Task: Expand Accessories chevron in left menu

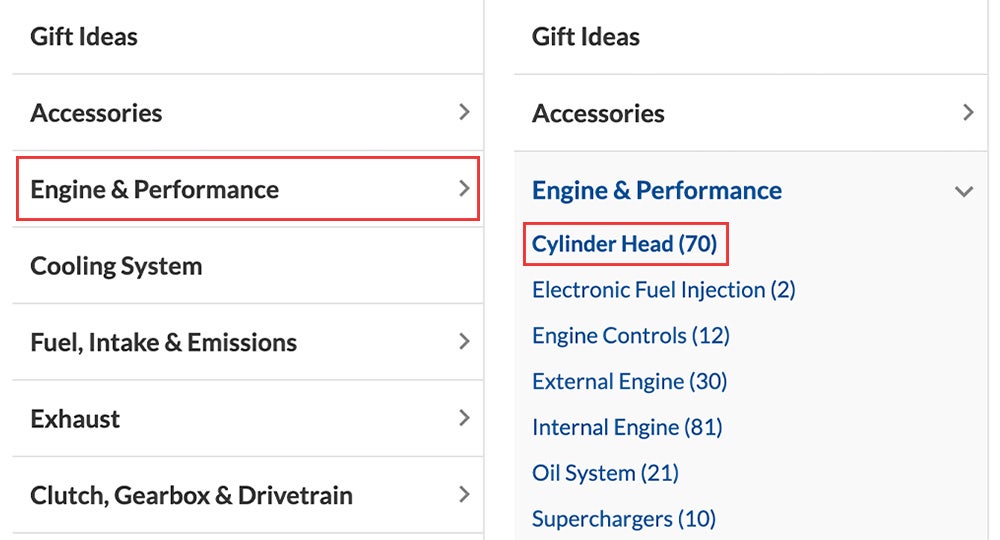Action: tap(464, 112)
